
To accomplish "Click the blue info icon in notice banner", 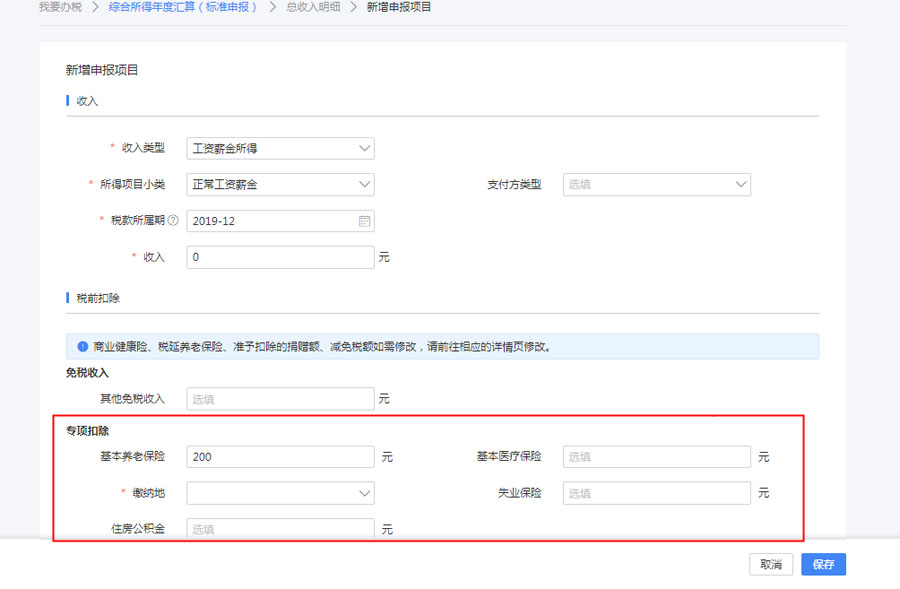I will pyautogui.click(x=82, y=347).
